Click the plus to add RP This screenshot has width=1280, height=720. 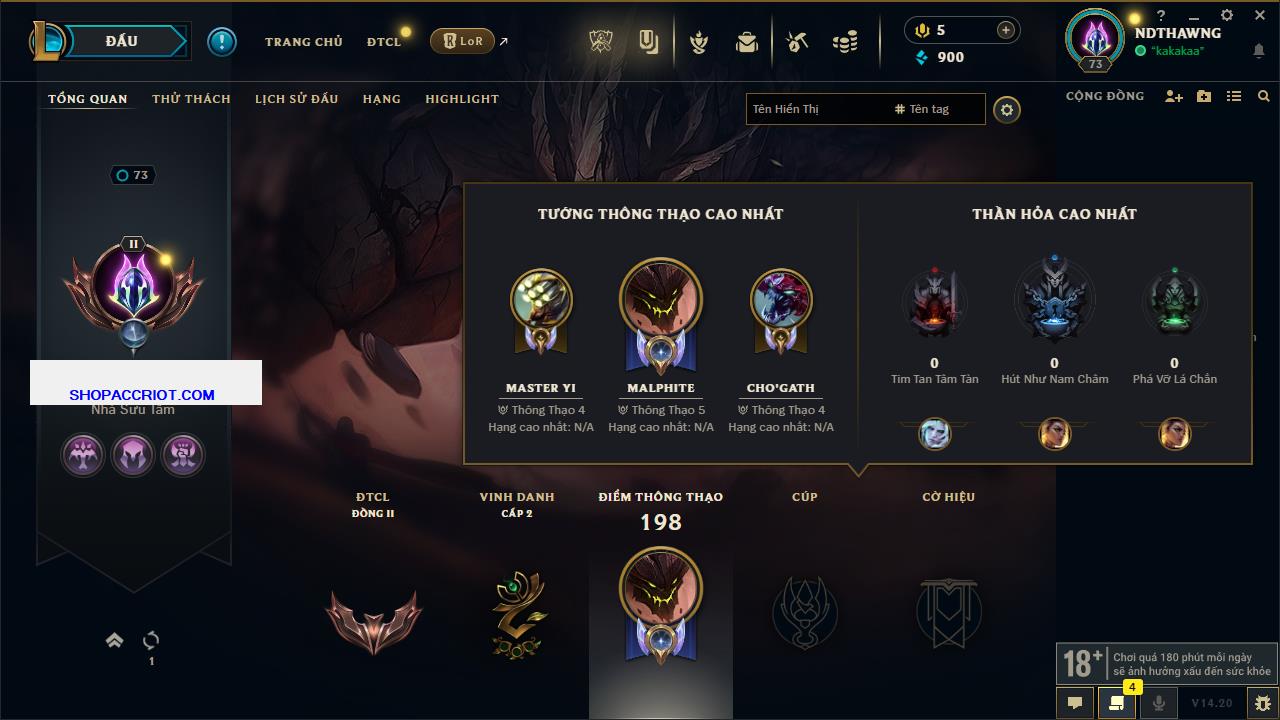[1006, 30]
